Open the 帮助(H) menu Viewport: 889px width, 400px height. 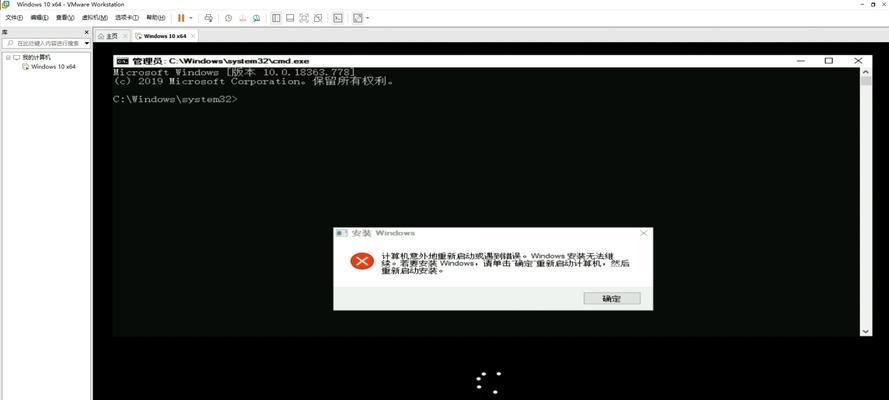coord(155,18)
